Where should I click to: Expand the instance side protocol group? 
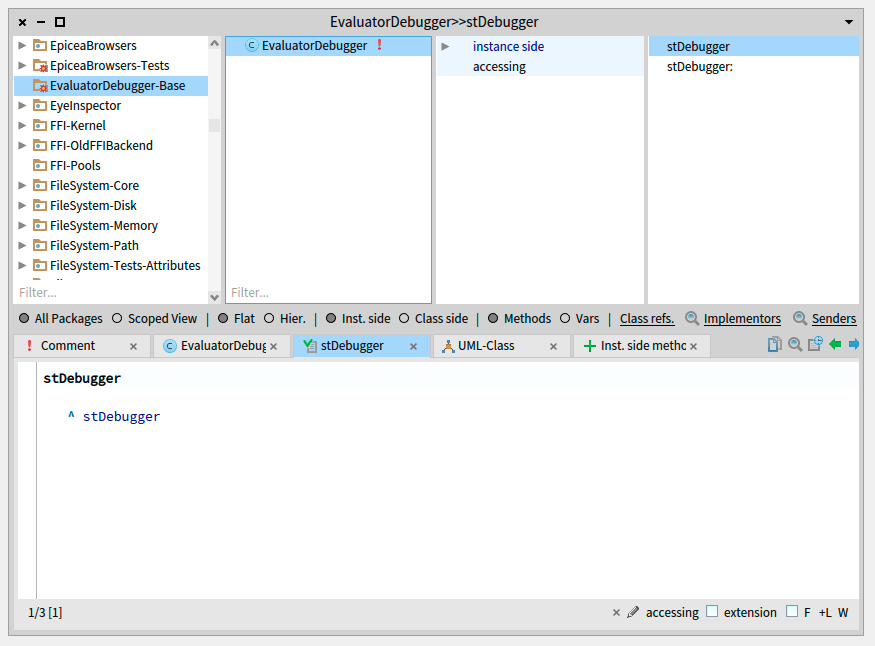[445, 46]
